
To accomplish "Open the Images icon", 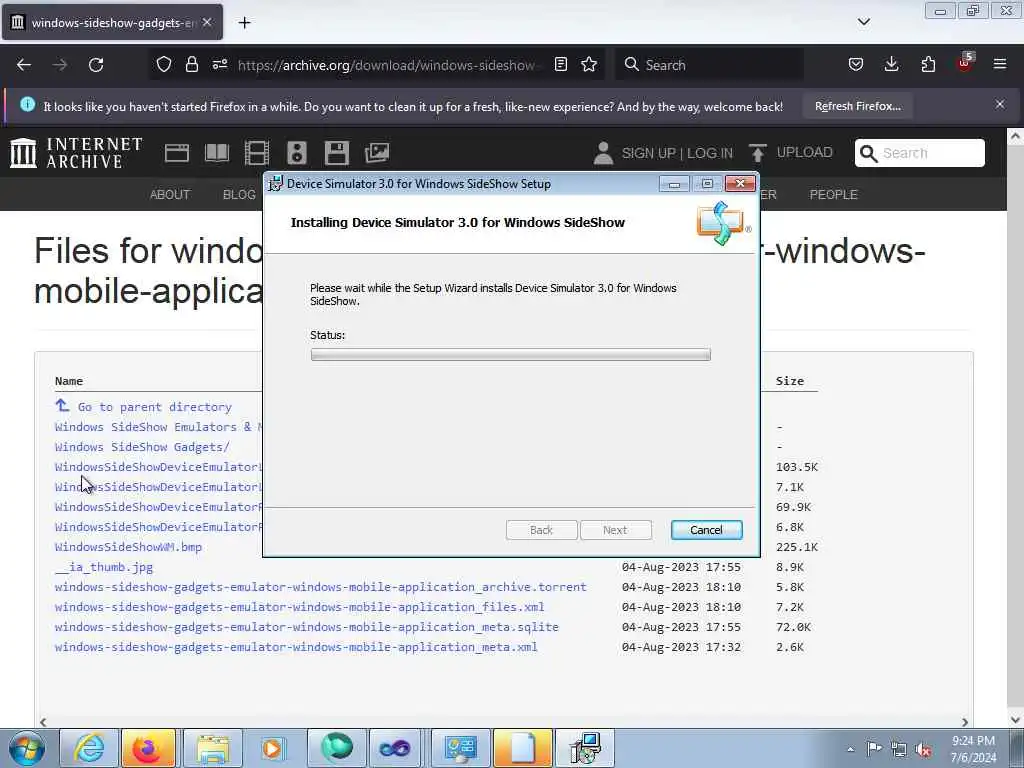I will point(377,153).
